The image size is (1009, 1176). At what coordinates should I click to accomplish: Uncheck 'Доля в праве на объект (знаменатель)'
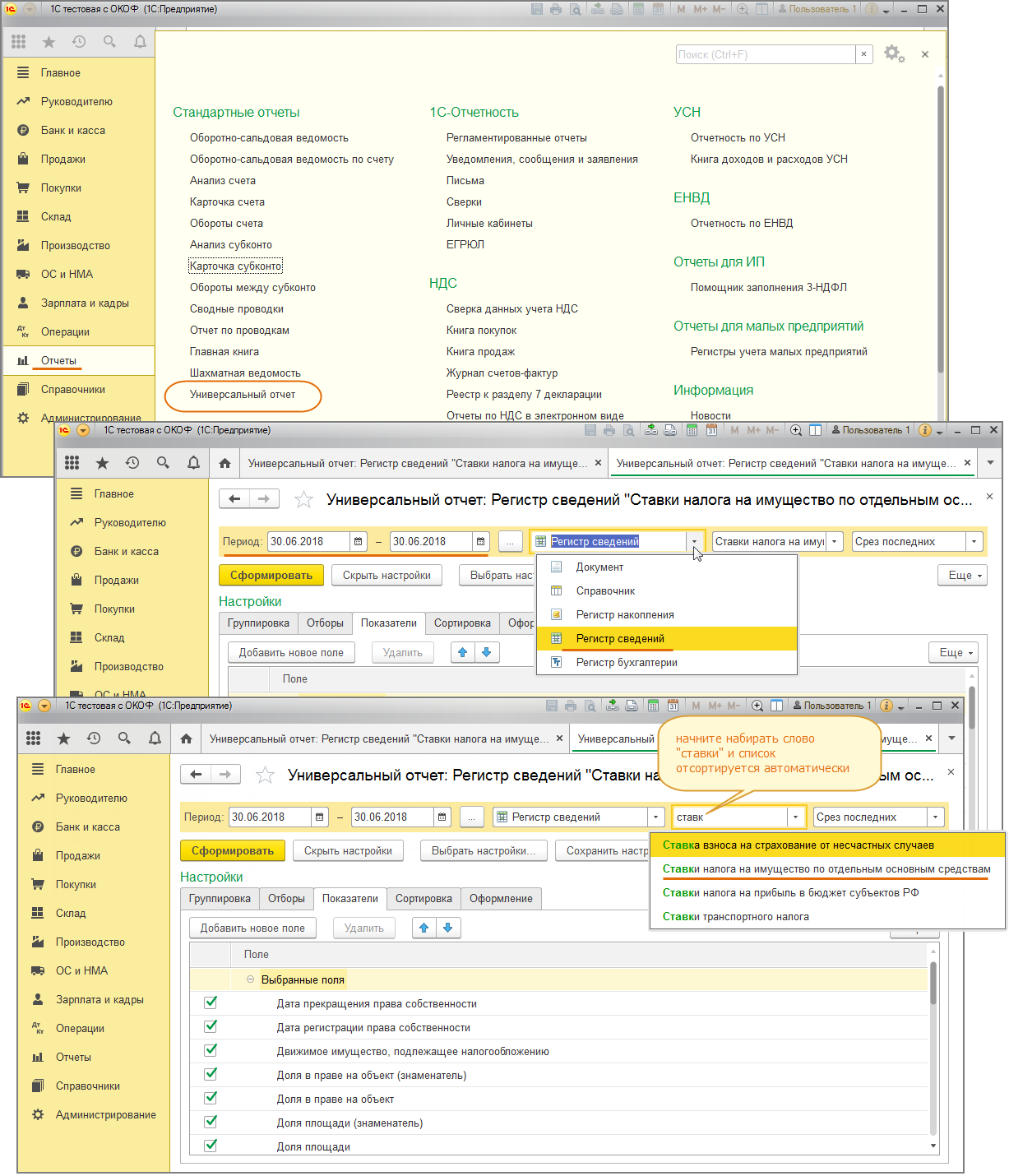(211, 1074)
